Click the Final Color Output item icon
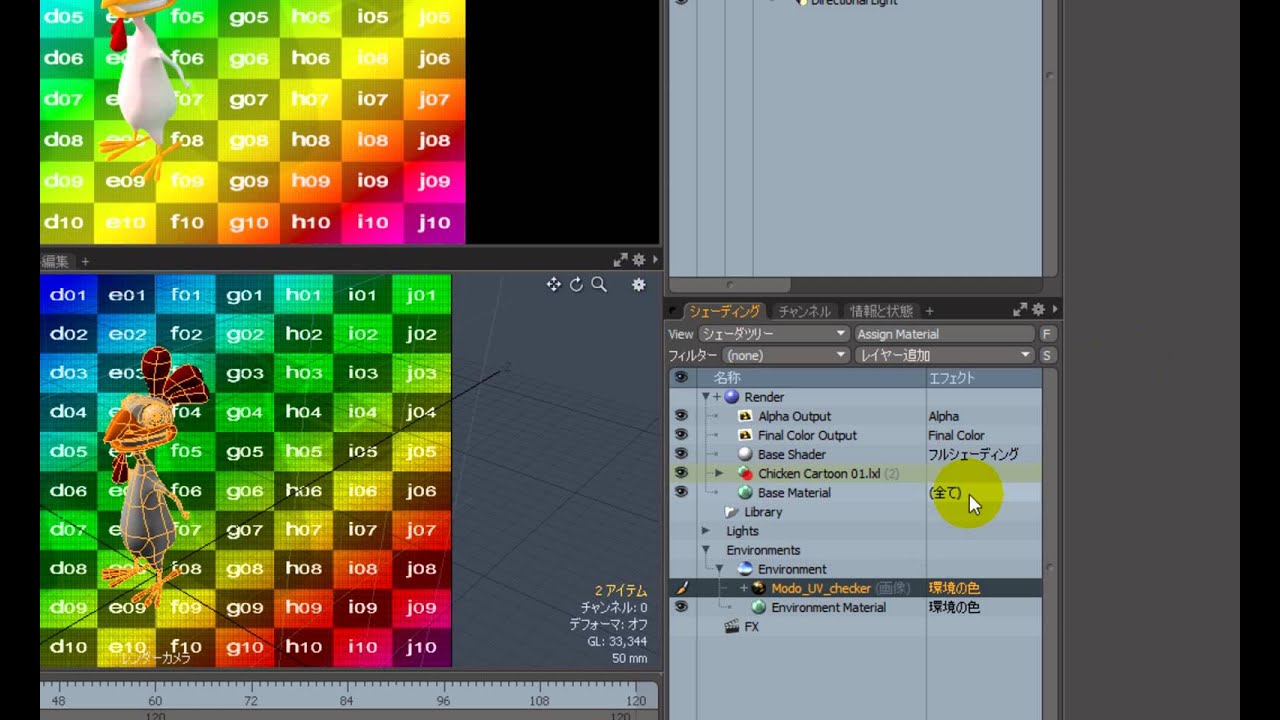Image resolution: width=1280 pixels, height=720 pixels. (x=745, y=435)
